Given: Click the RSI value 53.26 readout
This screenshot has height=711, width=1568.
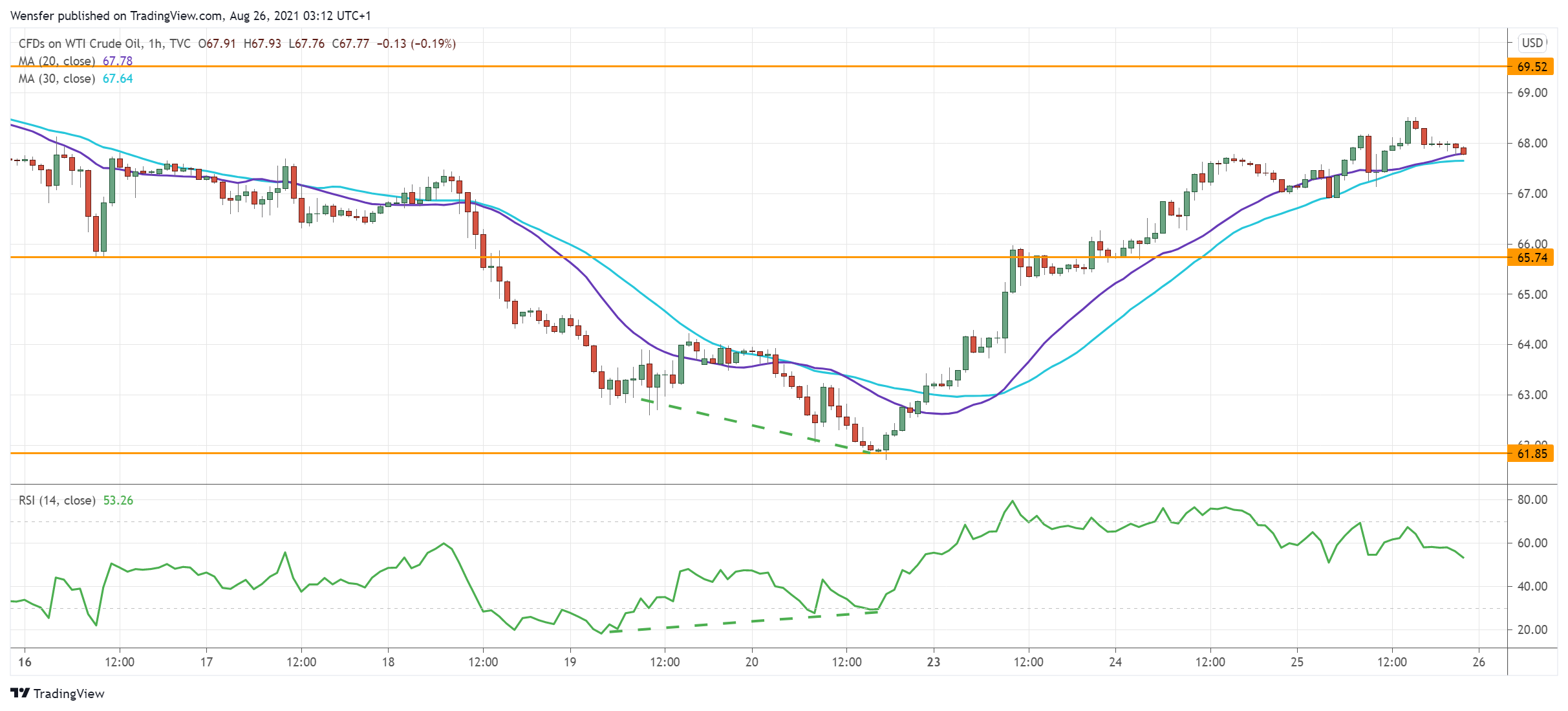Looking at the screenshot, I should (118, 499).
